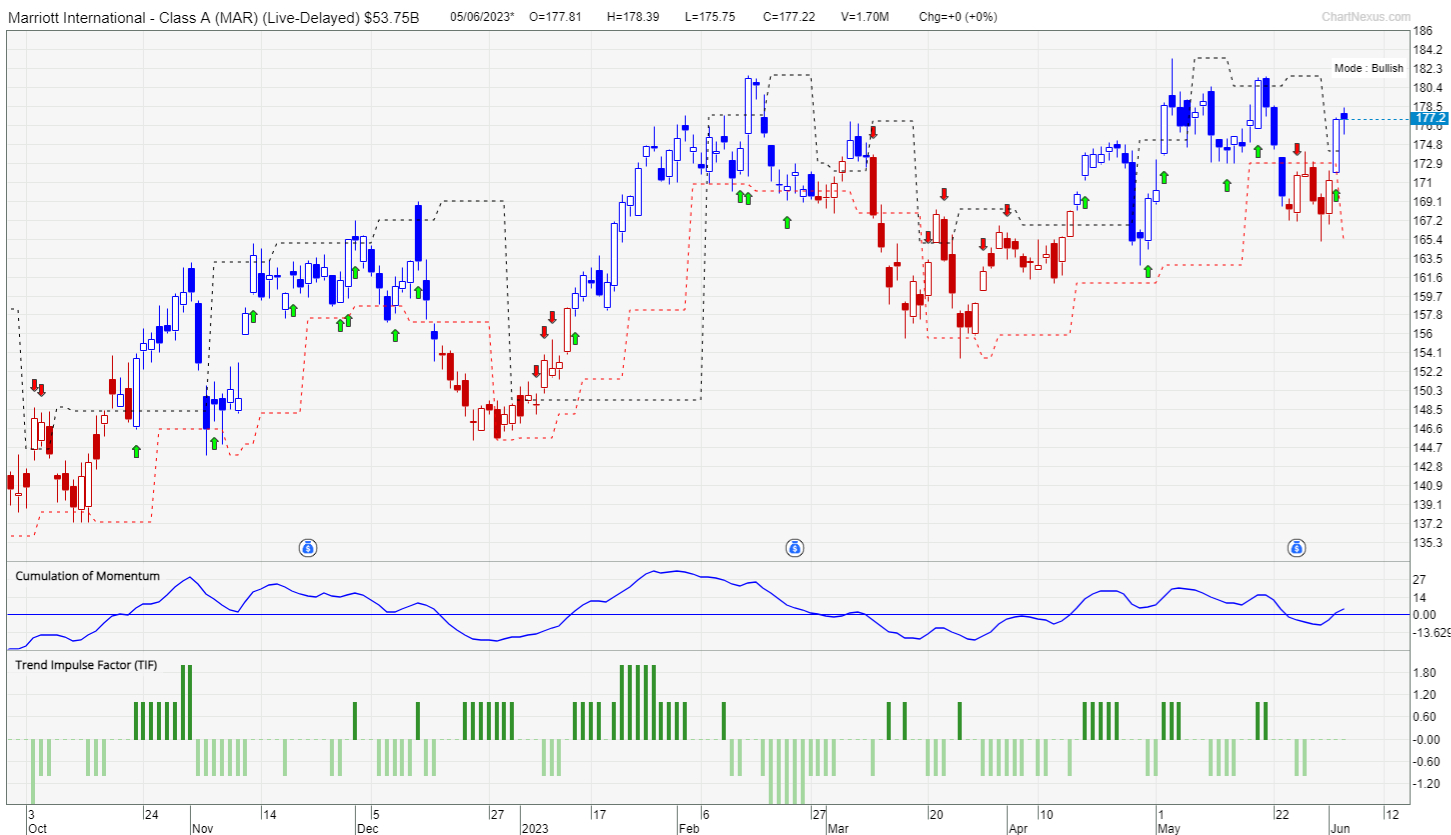Viewport: 1451px width, 835px height.
Task: Click the 1.20 TIF axis value
Action: pos(1425,695)
